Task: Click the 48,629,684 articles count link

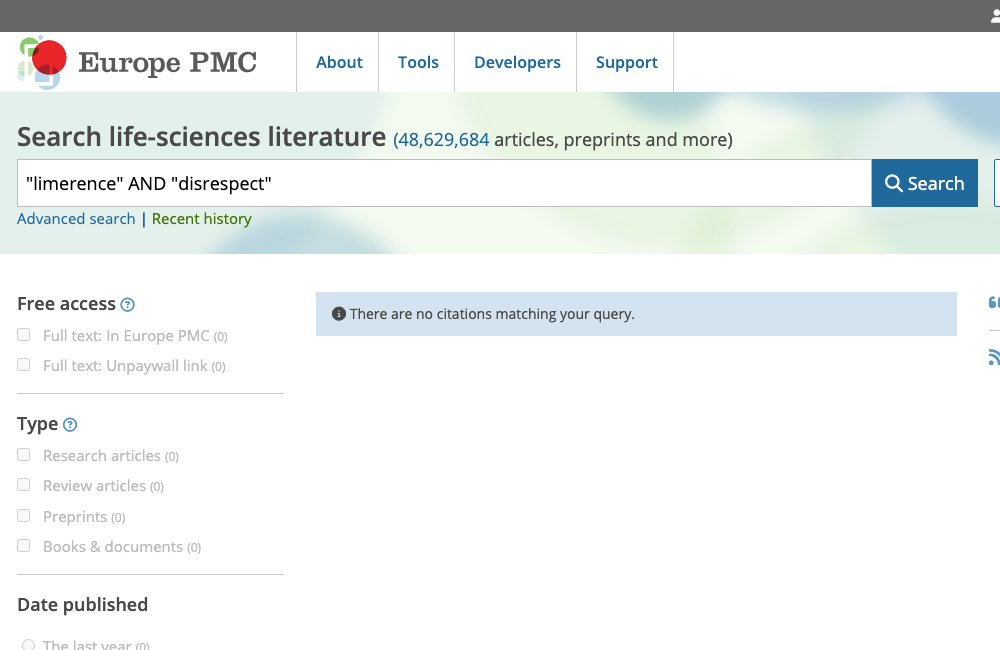Action: coord(444,140)
